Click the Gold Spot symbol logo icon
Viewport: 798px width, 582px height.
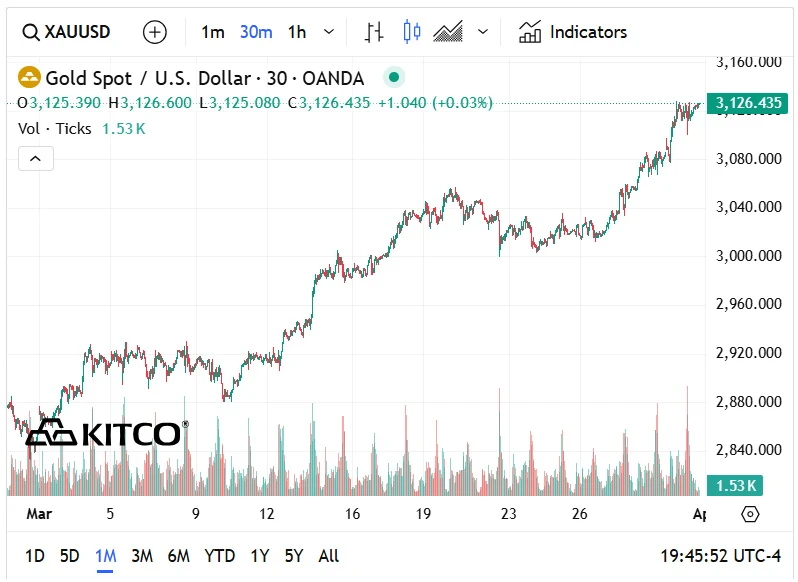[x=29, y=77]
